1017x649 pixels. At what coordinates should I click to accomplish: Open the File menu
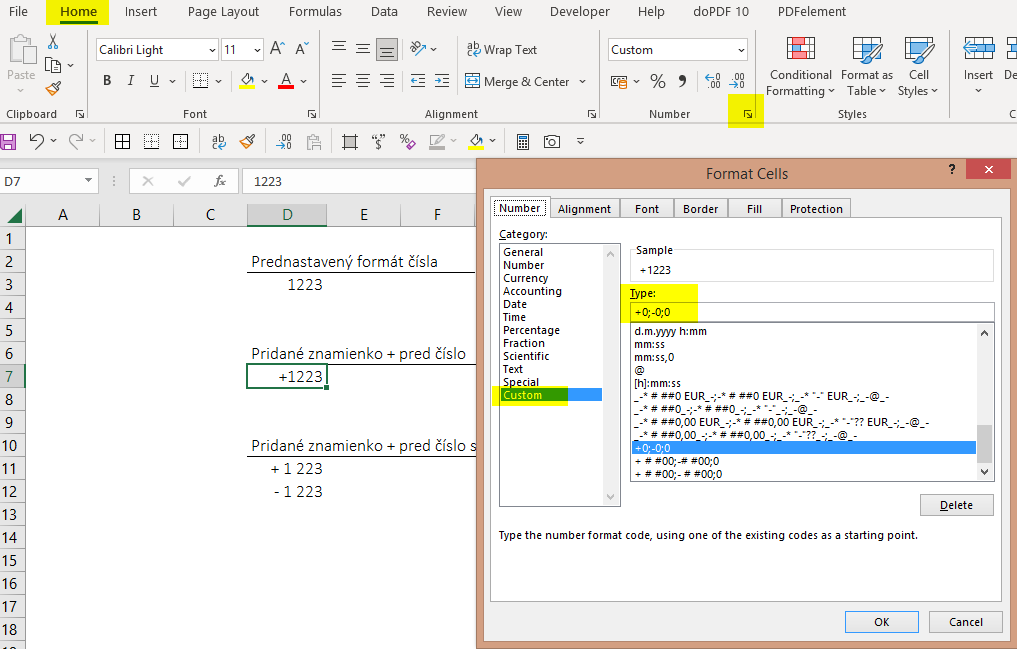18,12
